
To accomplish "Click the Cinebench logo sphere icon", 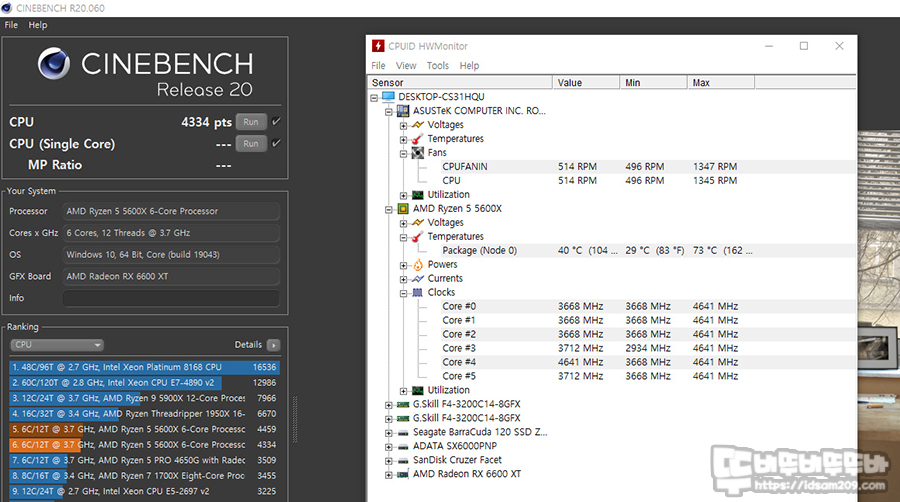I will point(54,63).
